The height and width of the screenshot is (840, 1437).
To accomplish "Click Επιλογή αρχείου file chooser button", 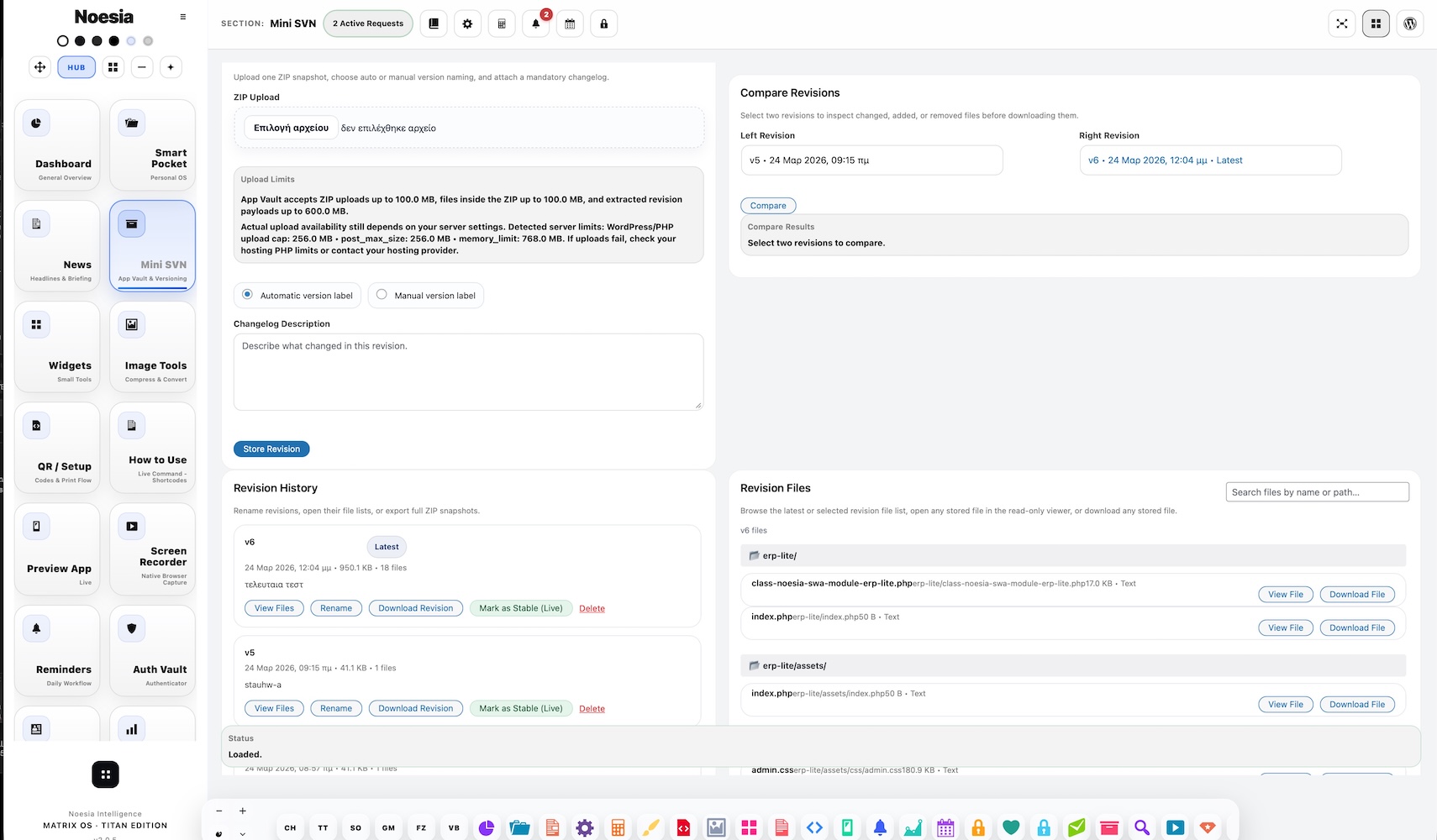I will tap(291, 128).
